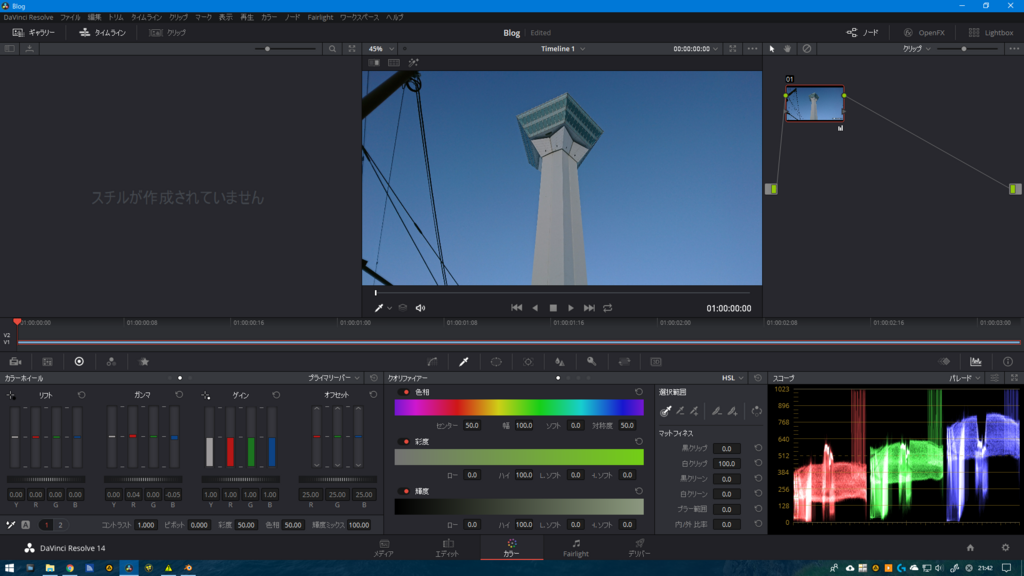This screenshot has width=1024, height=576.
Task: Open scope settings next to パレード
Action: [x=994, y=378]
